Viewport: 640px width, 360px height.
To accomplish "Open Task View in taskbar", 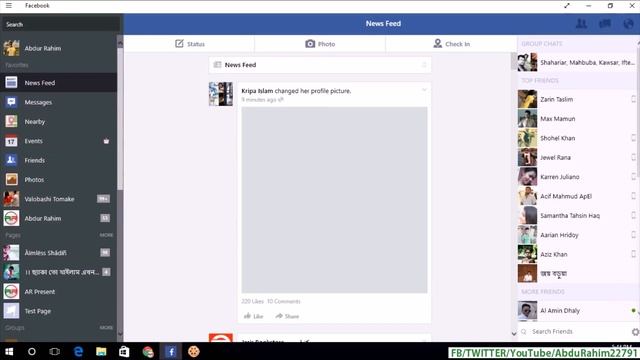I will pos(54,351).
